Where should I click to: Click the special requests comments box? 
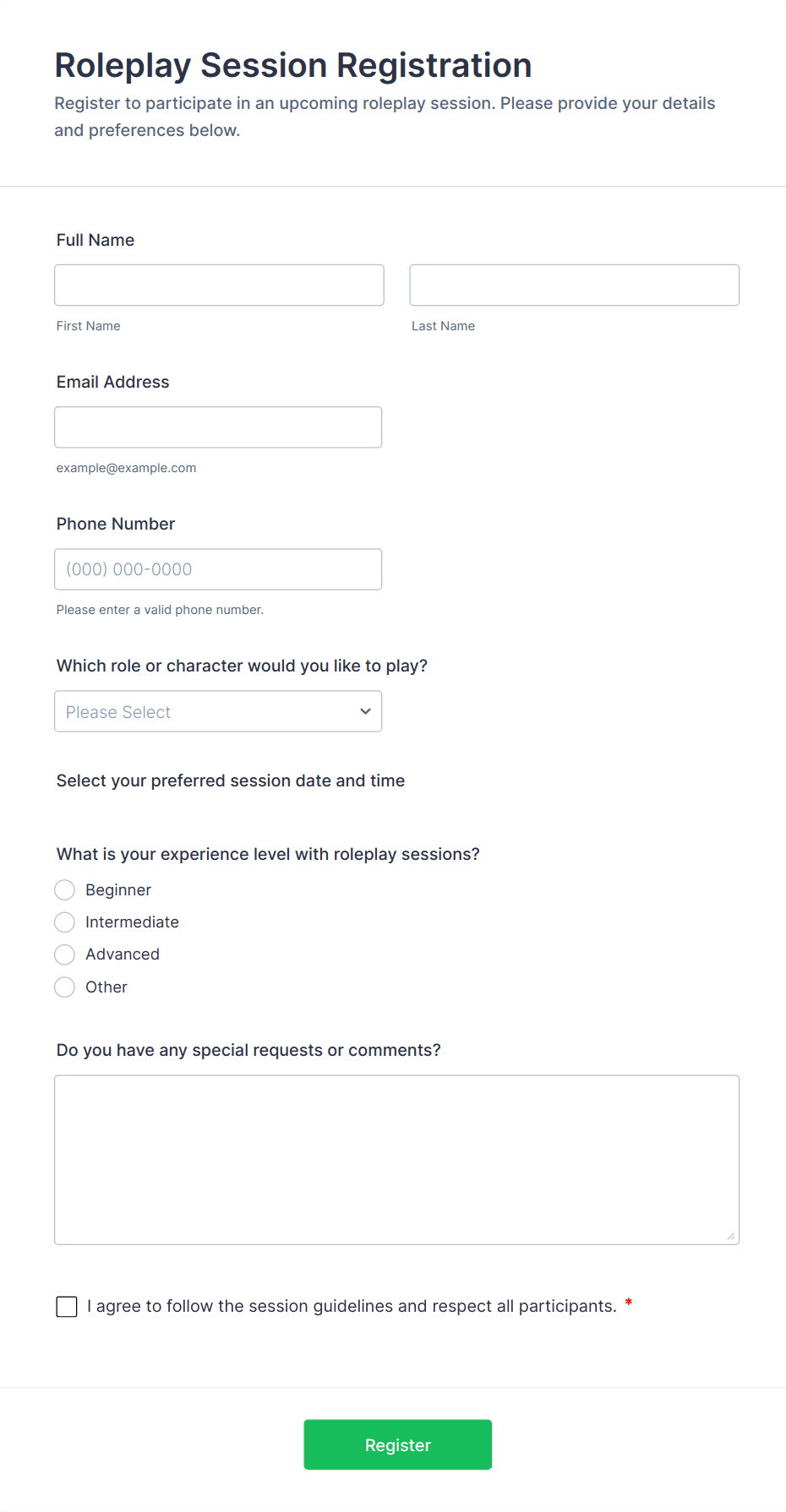[x=396, y=1159]
